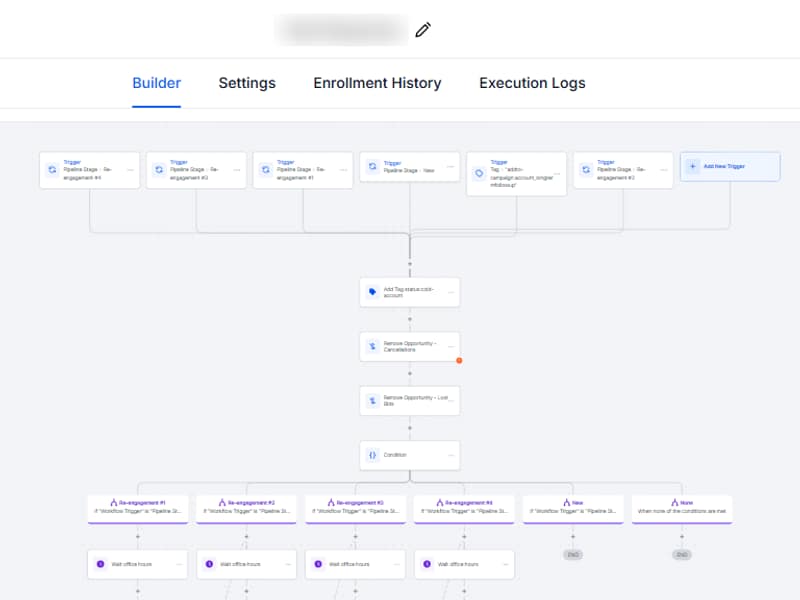This screenshot has width=800, height=600.
Task: Add step under Re-engagement #4 branch
Action: pyautogui.click(x=464, y=537)
